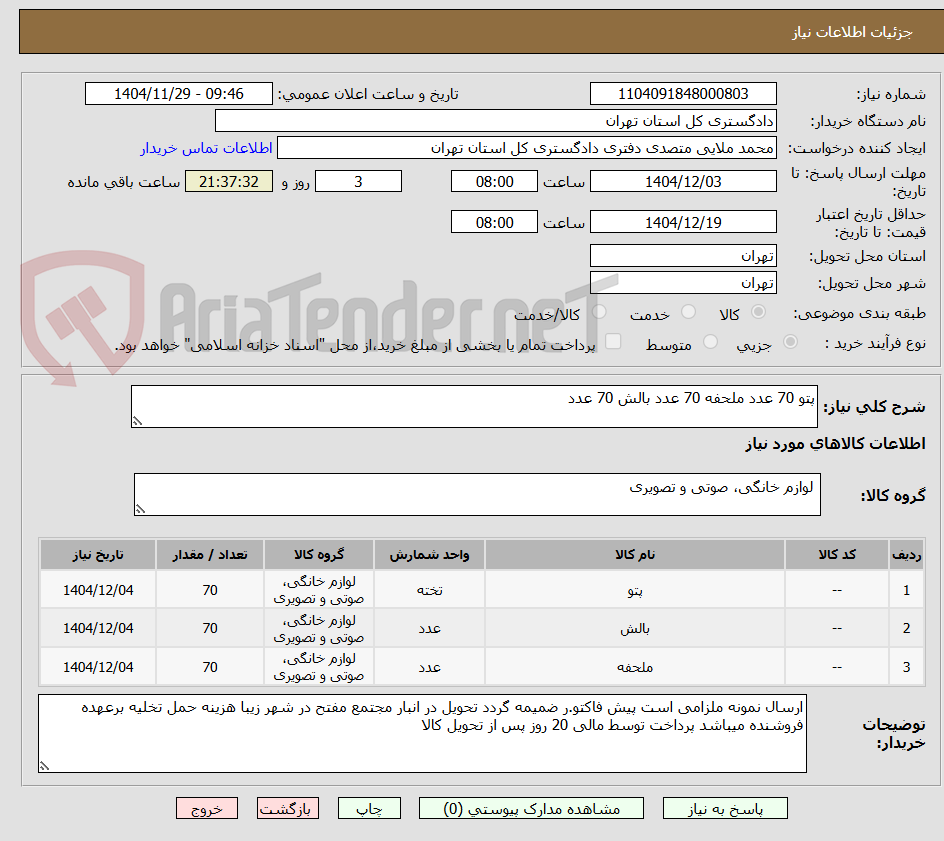Click the resize handle of شرح کلی نیاز box
The height and width of the screenshot is (841, 944).
[x=137, y=421]
